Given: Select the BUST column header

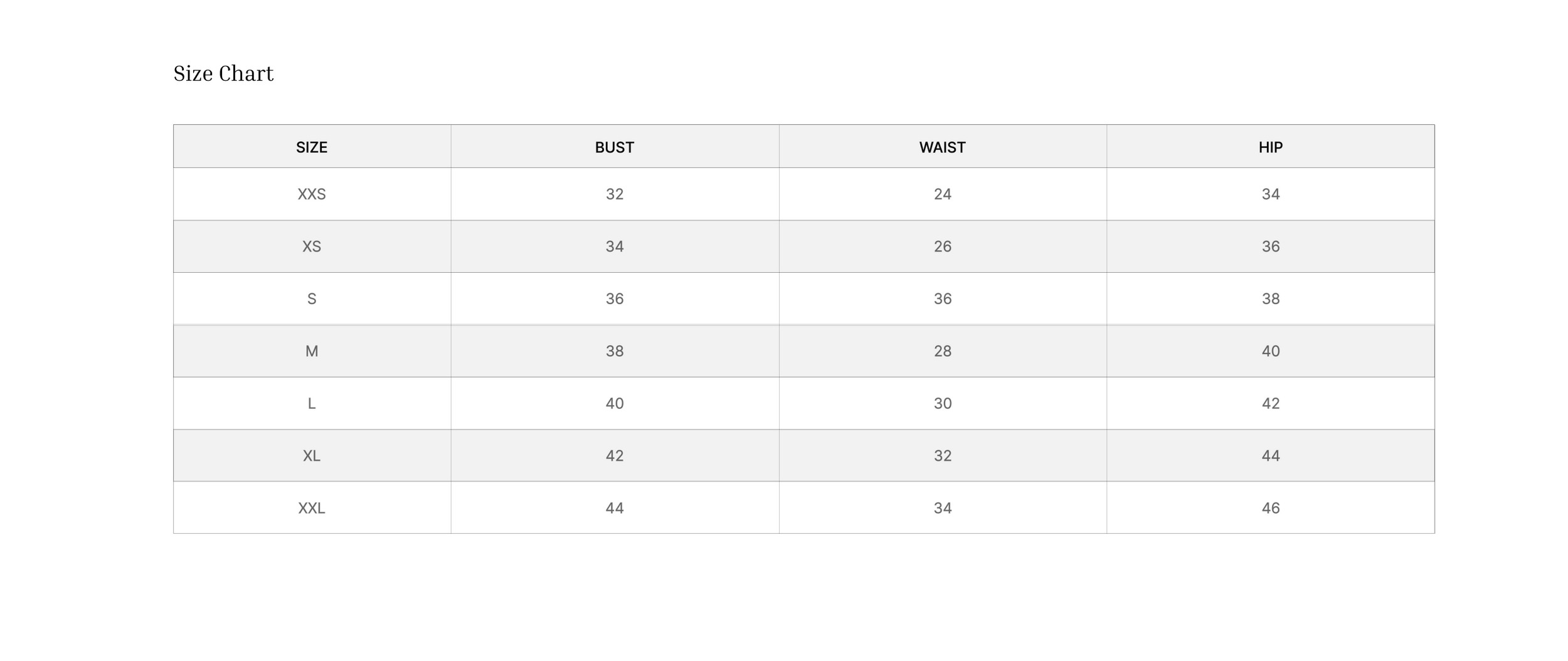Looking at the screenshot, I should pyautogui.click(x=615, y=147).
